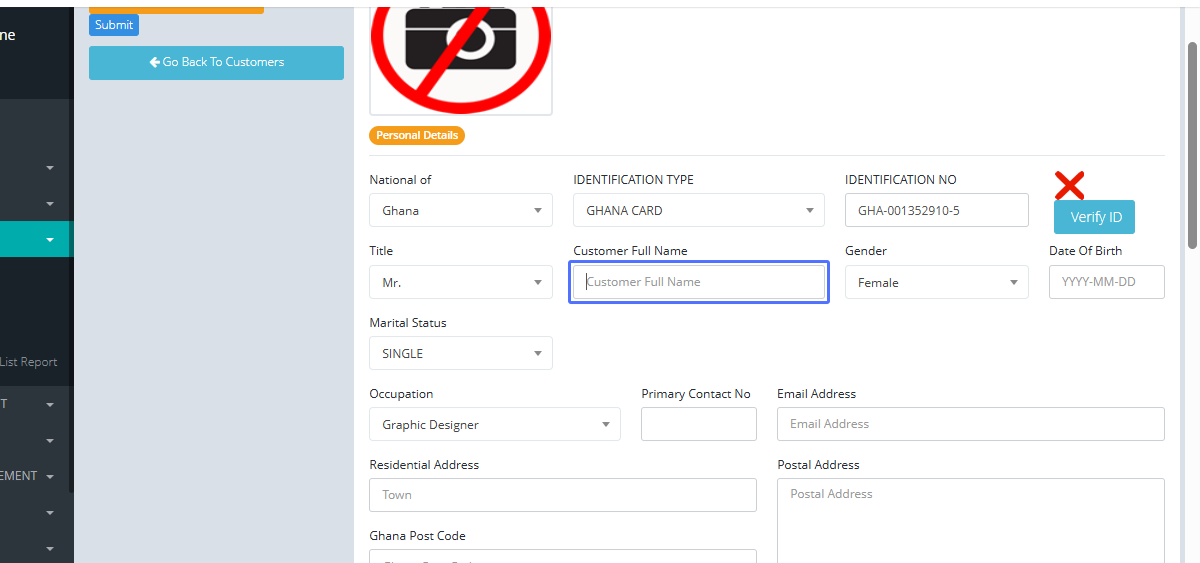The image size is (1200, 563).
Task: Open the Gender dropdown showing Female
Action: [x=936, y=283]
